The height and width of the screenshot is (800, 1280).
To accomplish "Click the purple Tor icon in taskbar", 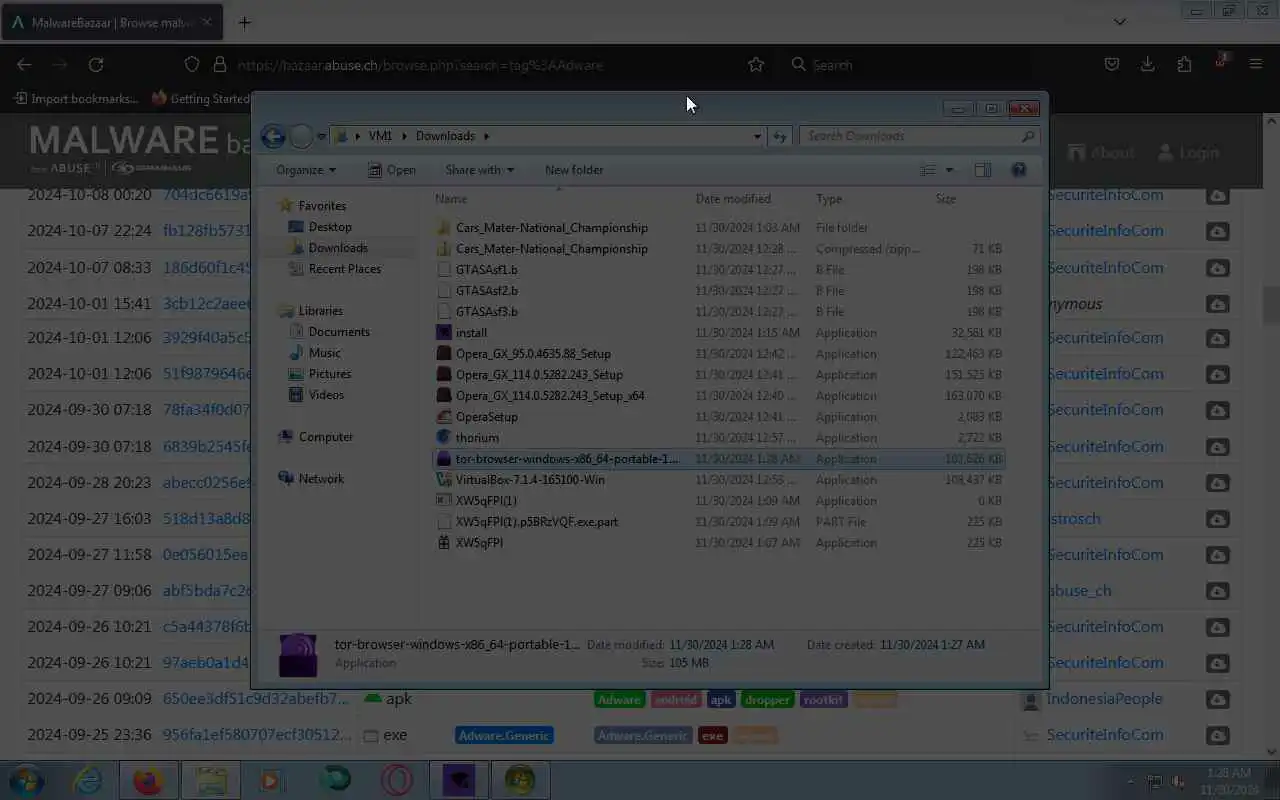I will click(458, 780).
